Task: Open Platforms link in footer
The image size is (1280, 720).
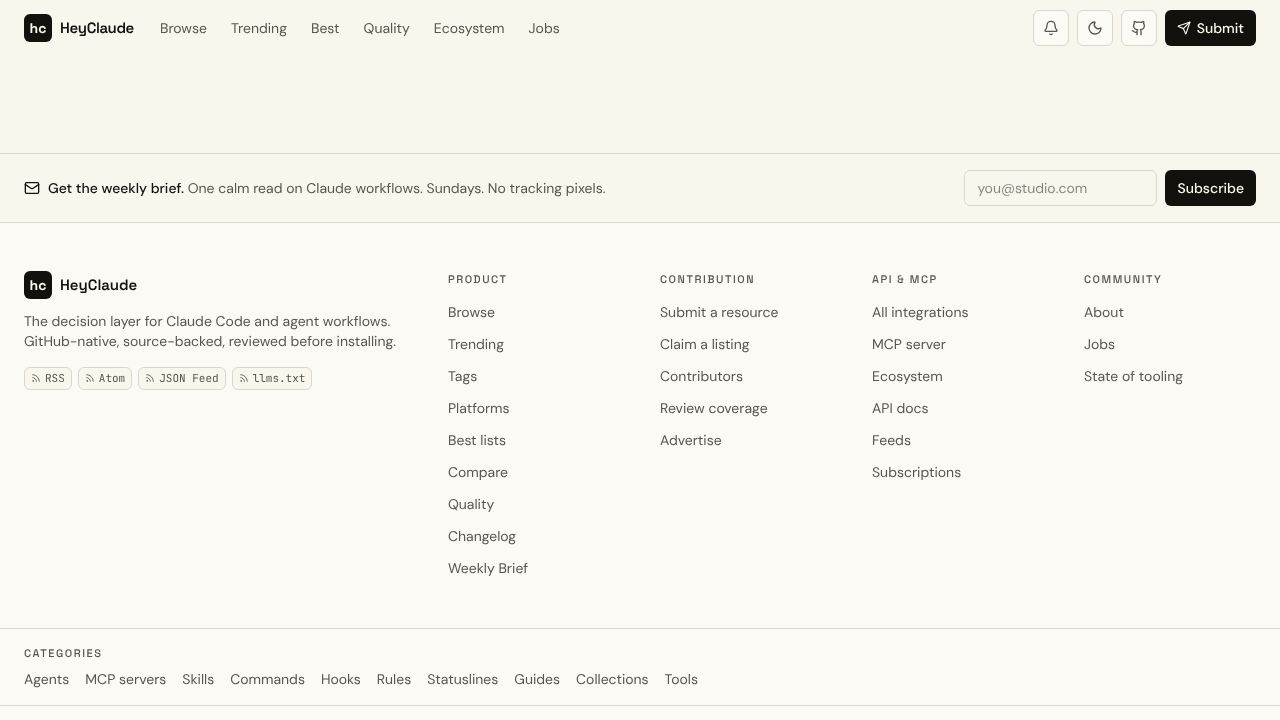Action: coord(478,408)
